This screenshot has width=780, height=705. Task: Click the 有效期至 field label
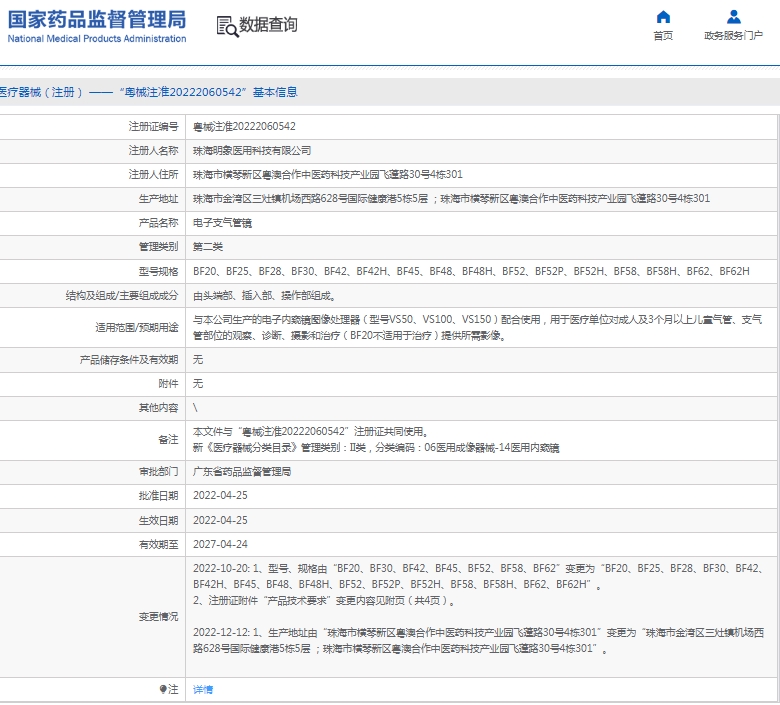point(158,544)
